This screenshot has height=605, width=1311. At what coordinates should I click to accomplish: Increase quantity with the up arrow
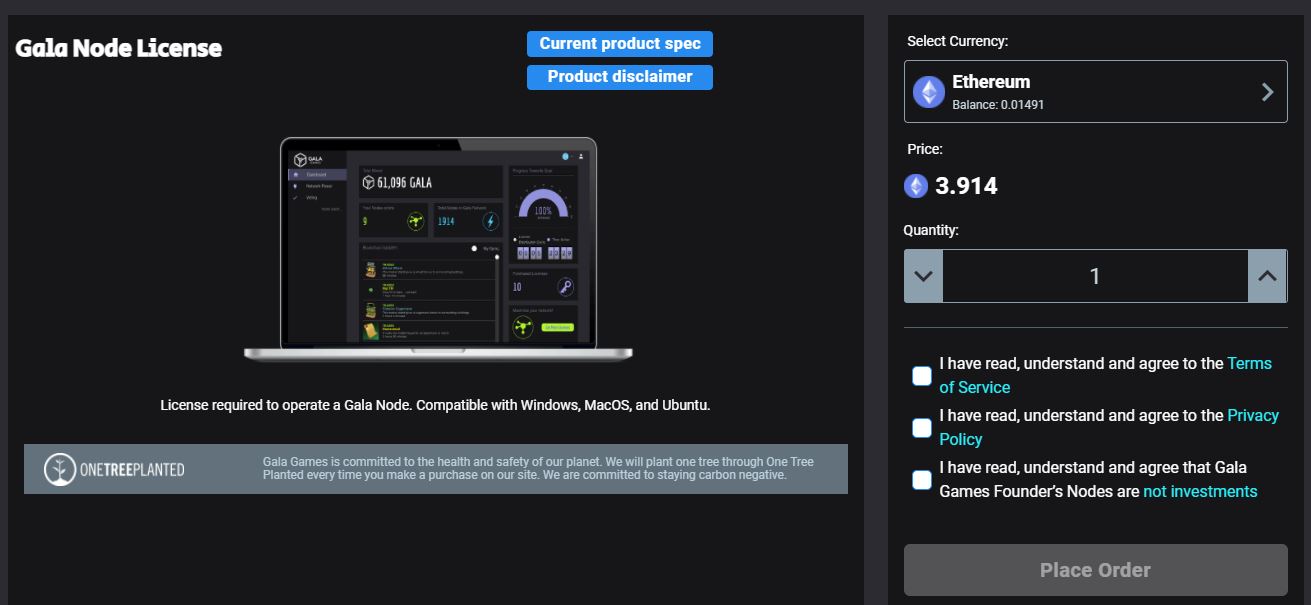(x=1267, y=276)
